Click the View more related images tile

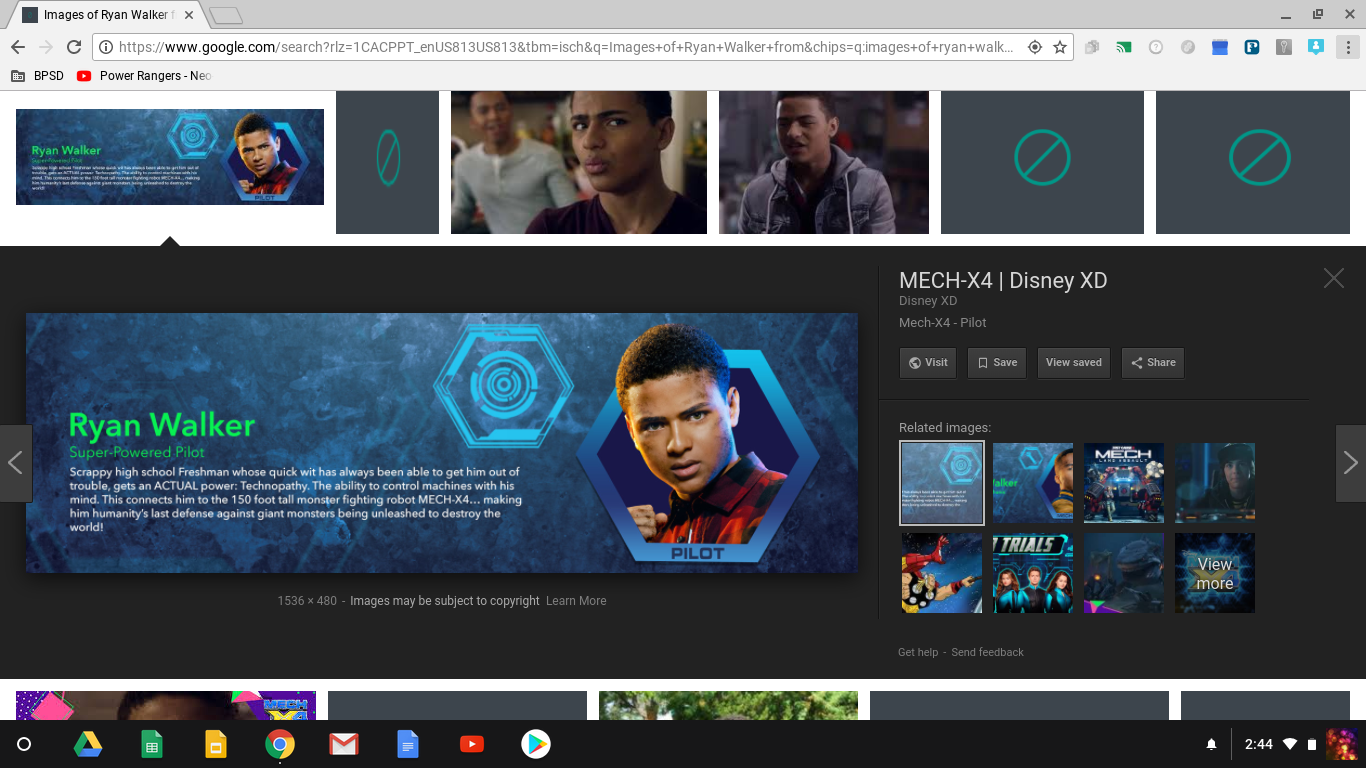(1215, 573)
